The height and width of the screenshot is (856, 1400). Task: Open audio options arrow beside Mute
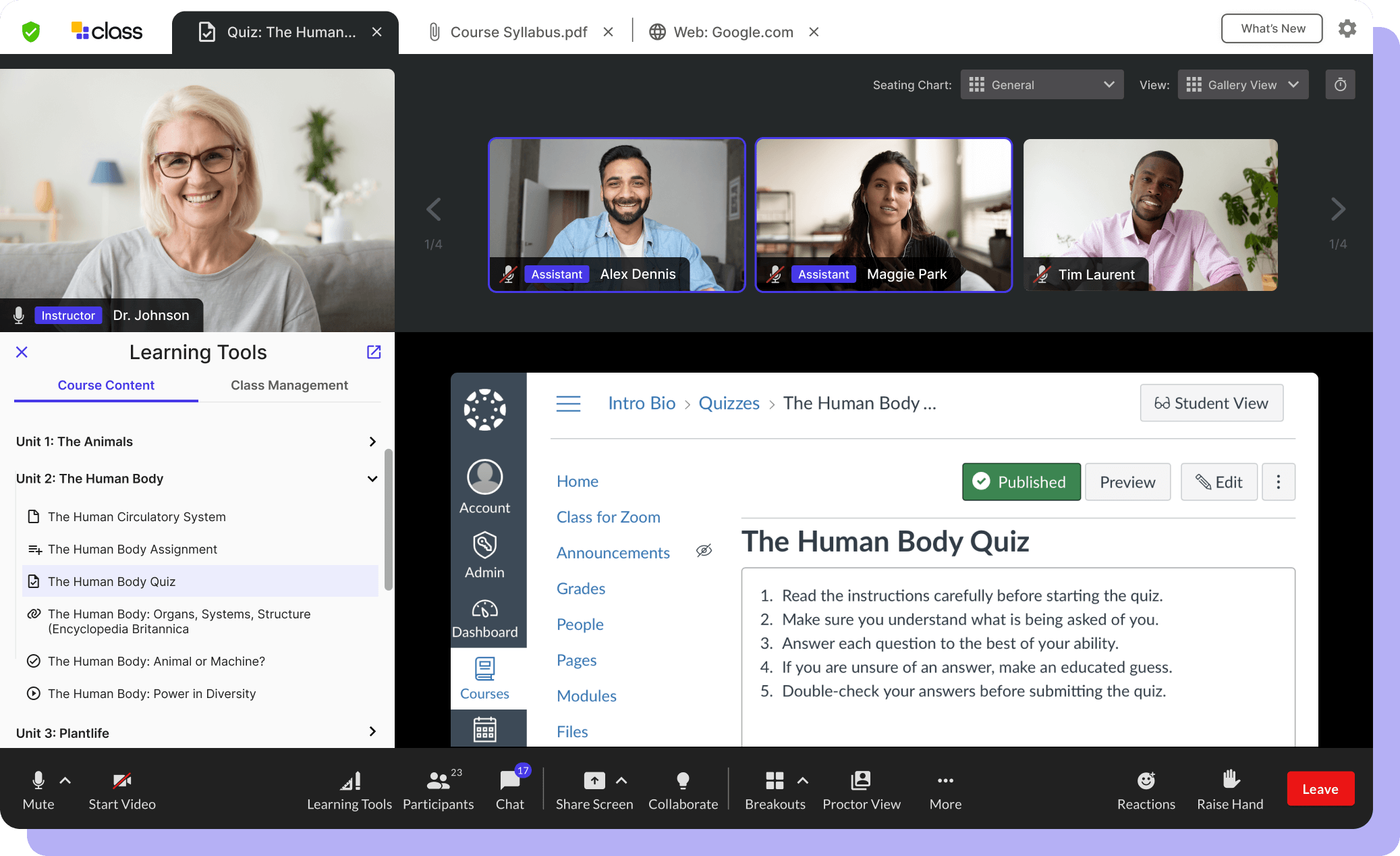pyautogui.click(x=65, y=780)
